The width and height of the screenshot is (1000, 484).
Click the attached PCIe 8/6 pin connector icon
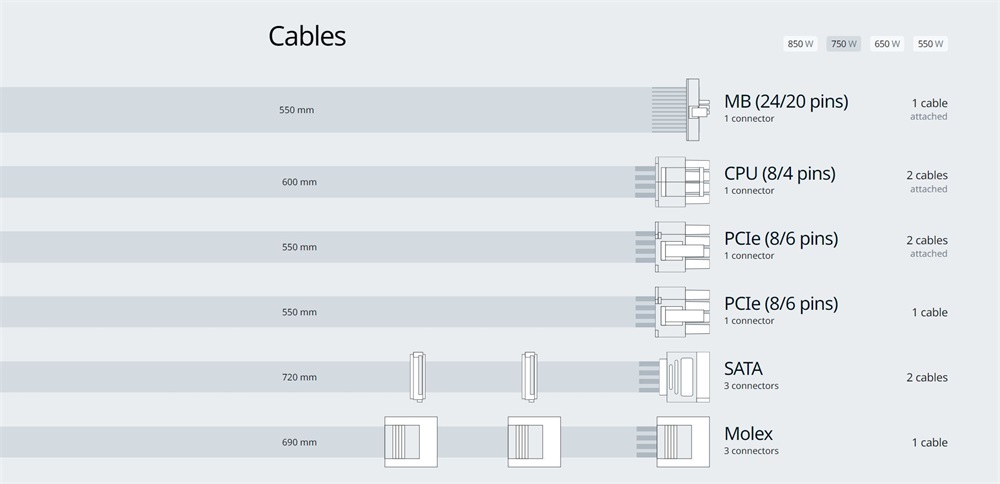(673, 247)
